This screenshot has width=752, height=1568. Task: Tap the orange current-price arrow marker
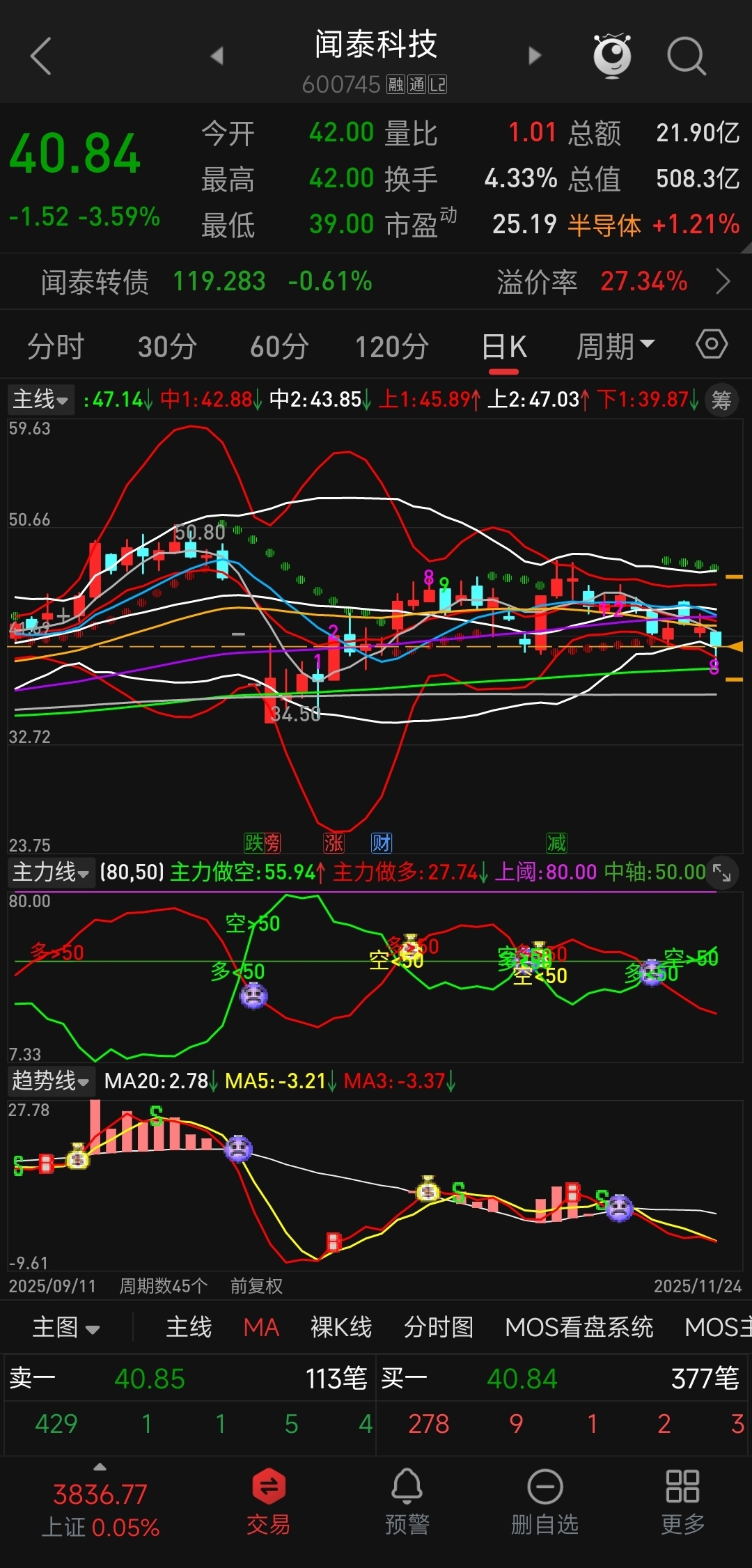coord(735,647)
